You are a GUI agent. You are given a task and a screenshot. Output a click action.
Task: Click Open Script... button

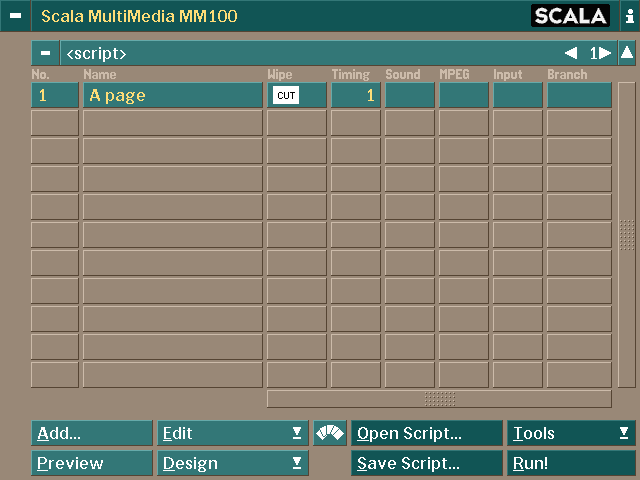click(x=427, y=434)
